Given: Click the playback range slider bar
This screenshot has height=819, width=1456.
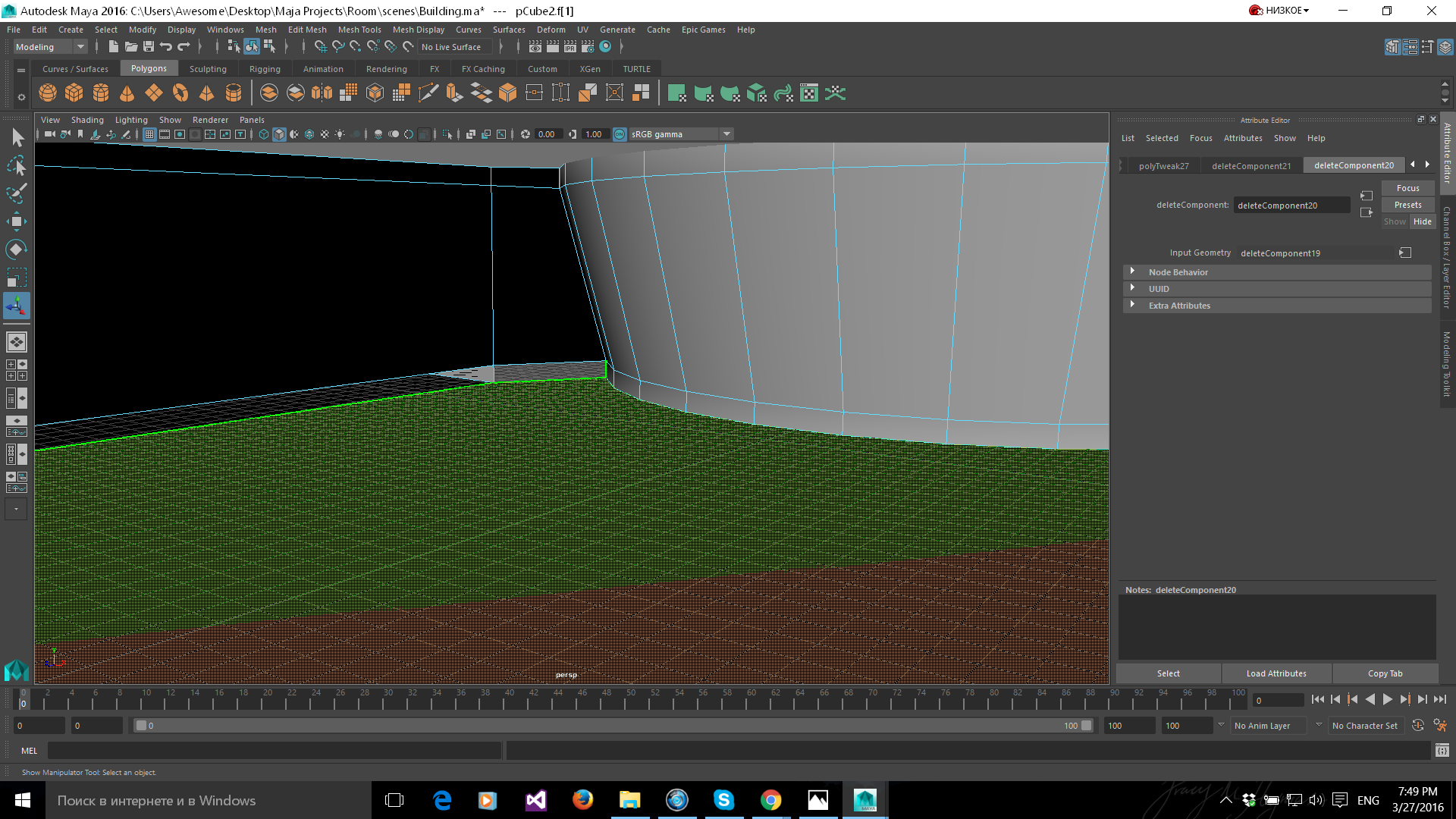Looking at the screenshot, I should click(614, 726).
